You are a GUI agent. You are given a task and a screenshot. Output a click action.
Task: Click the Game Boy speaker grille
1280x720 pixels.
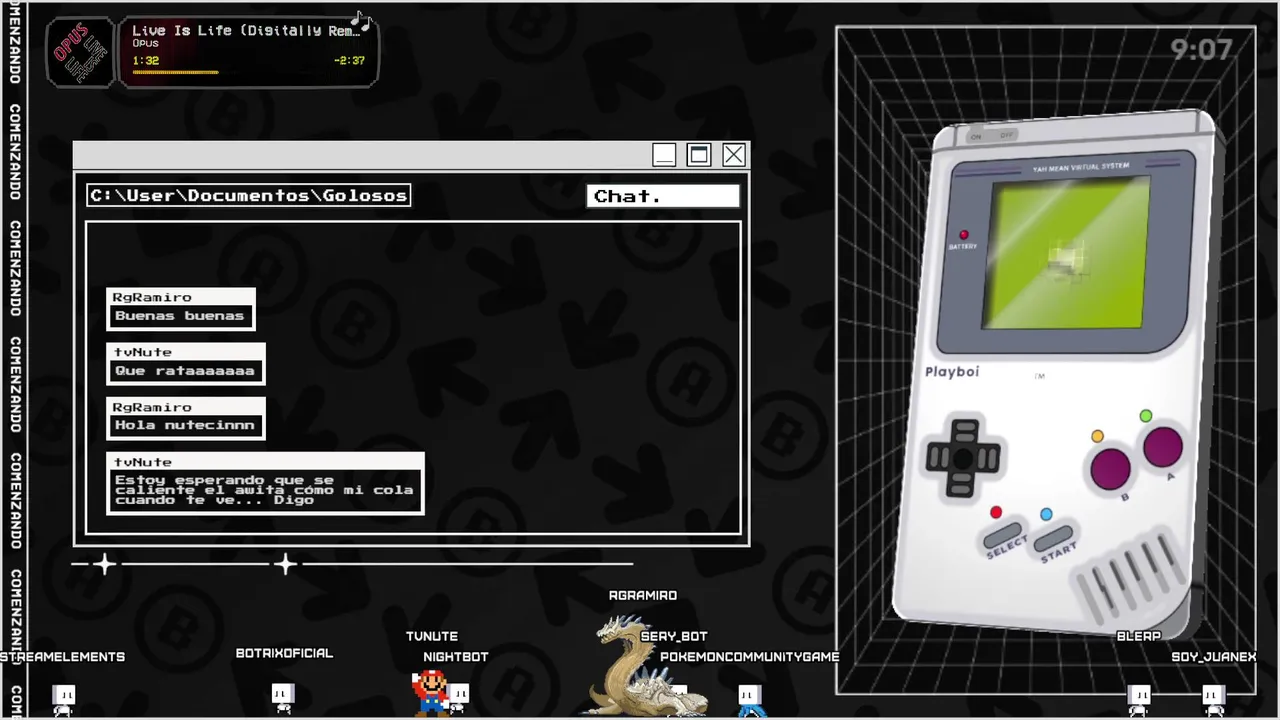tap(1129, 577)
